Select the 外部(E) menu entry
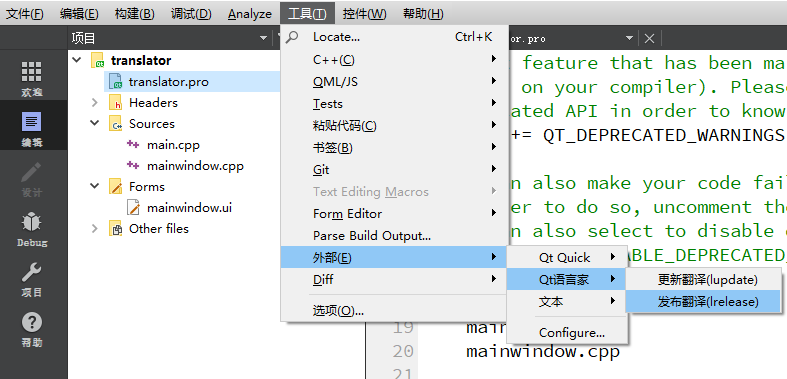Screen dimensions: 787x379 (x=394, y=258)
